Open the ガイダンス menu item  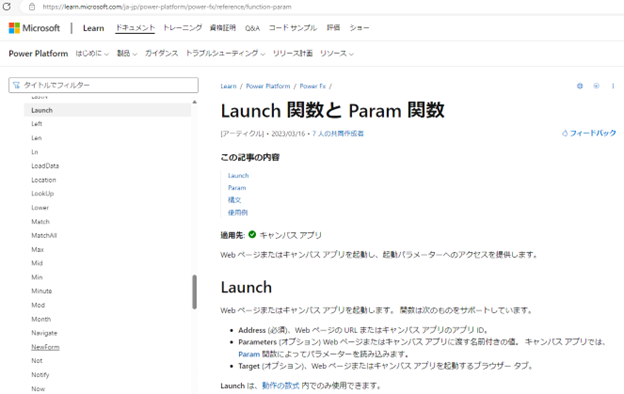(x=161, y=53)
